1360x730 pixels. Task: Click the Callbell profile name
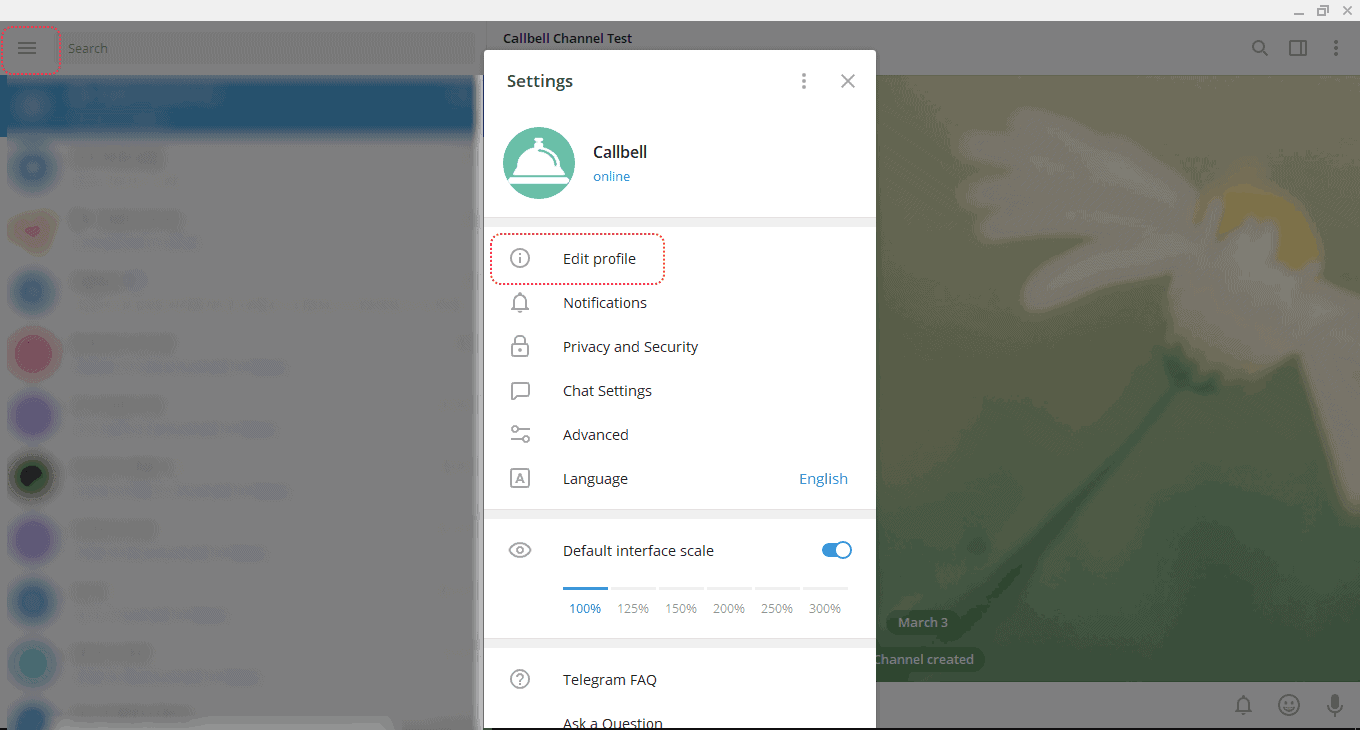click(620, 152)
